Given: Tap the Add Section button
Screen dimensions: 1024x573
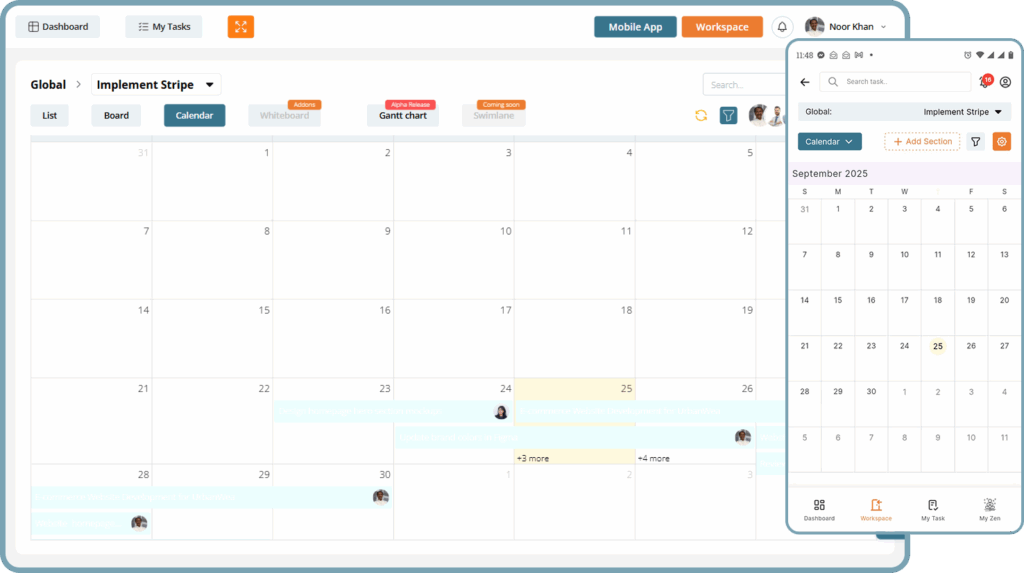Looking at the screenshot, I should click(x=922, y=142).
